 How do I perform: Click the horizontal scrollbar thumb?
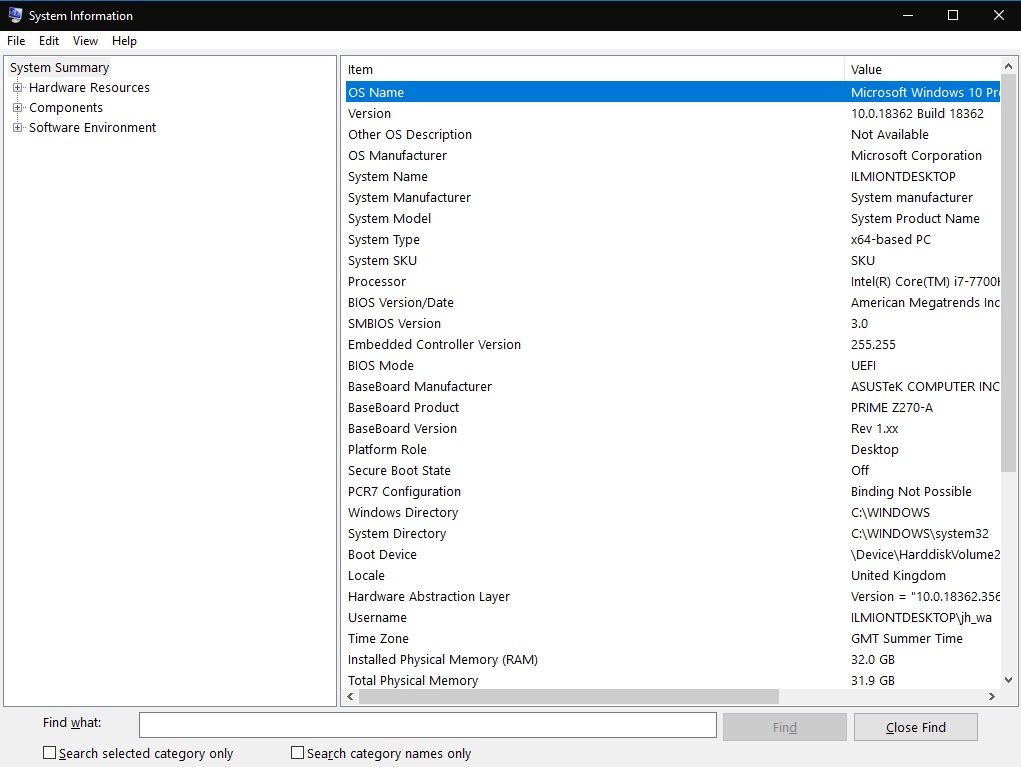click(x=568, y=696)
